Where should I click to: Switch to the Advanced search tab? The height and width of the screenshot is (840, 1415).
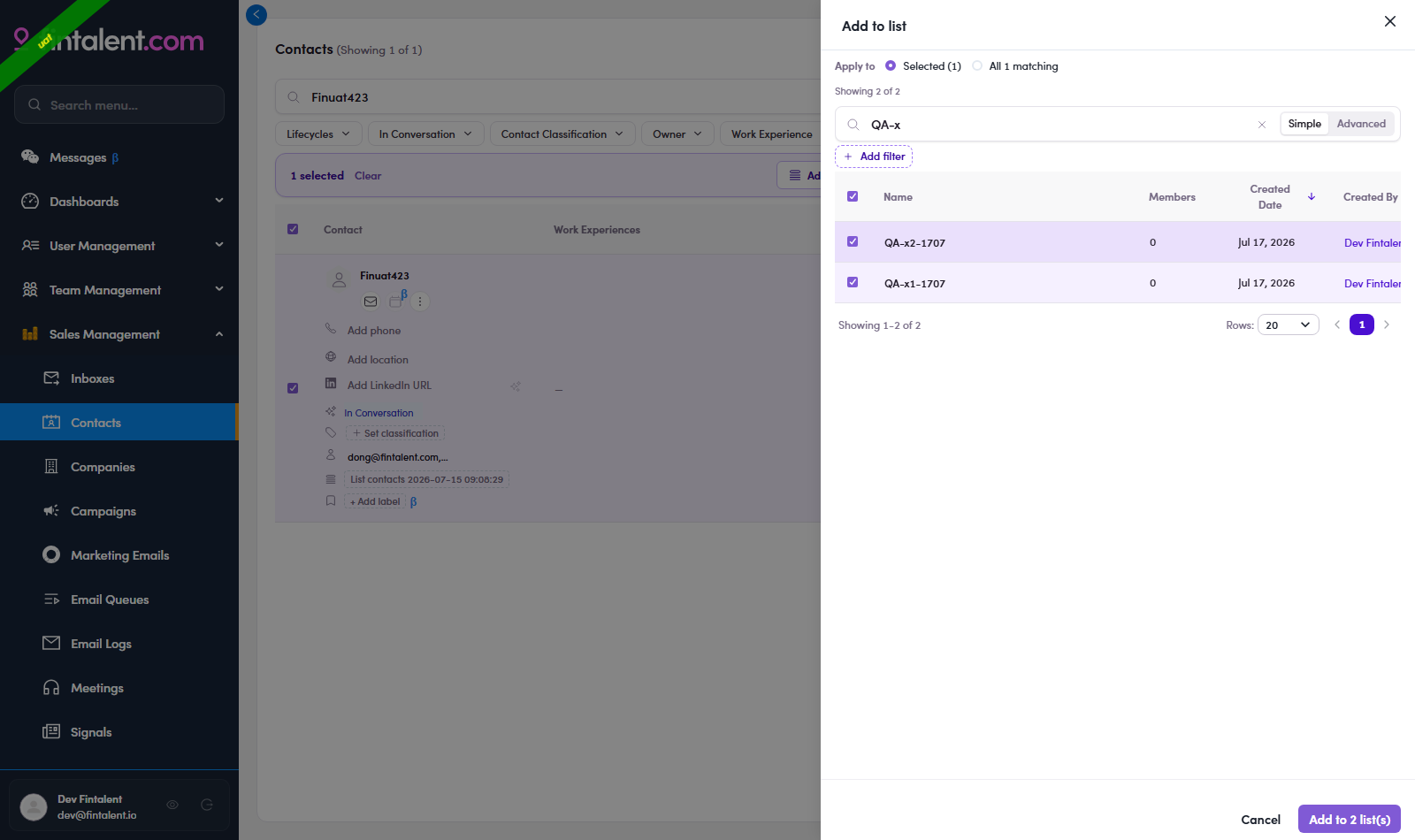coord(1361,124)
